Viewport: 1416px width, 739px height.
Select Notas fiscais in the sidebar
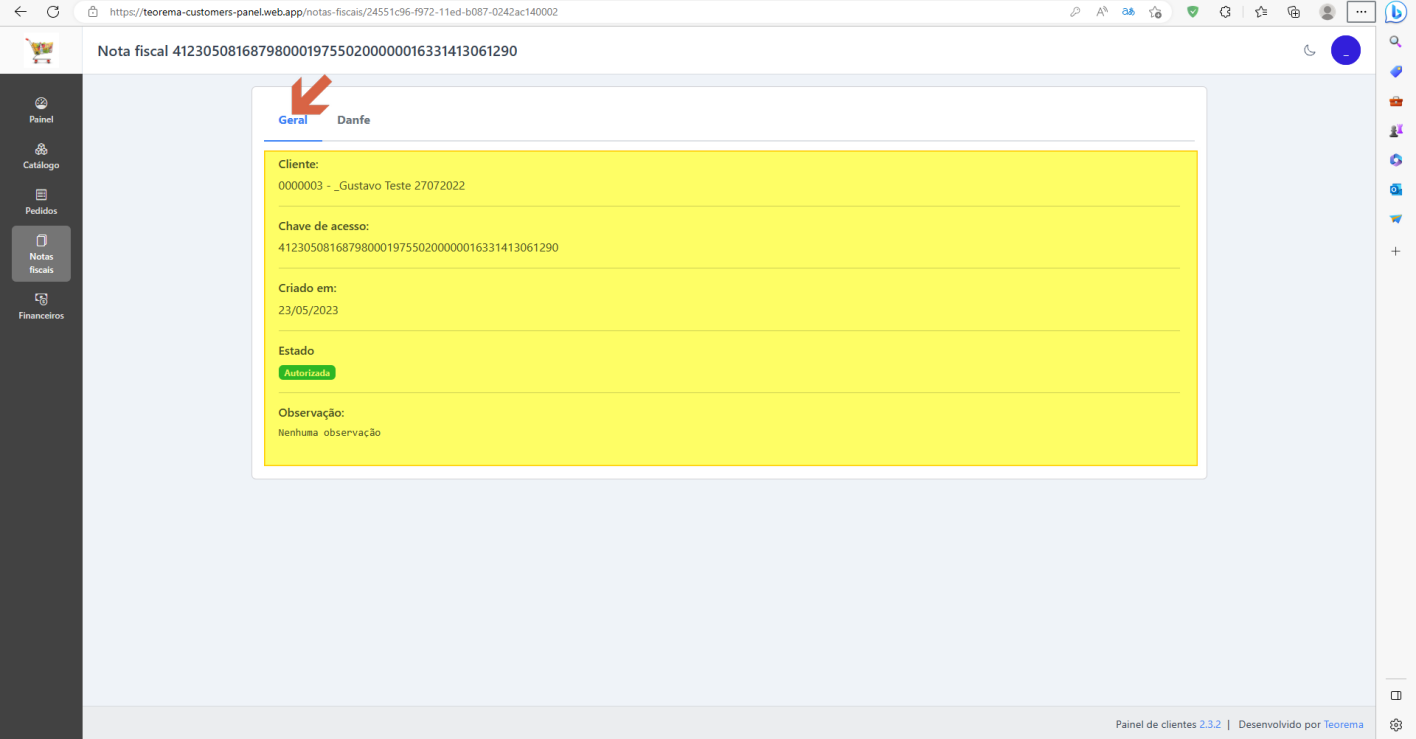point(41,254)
